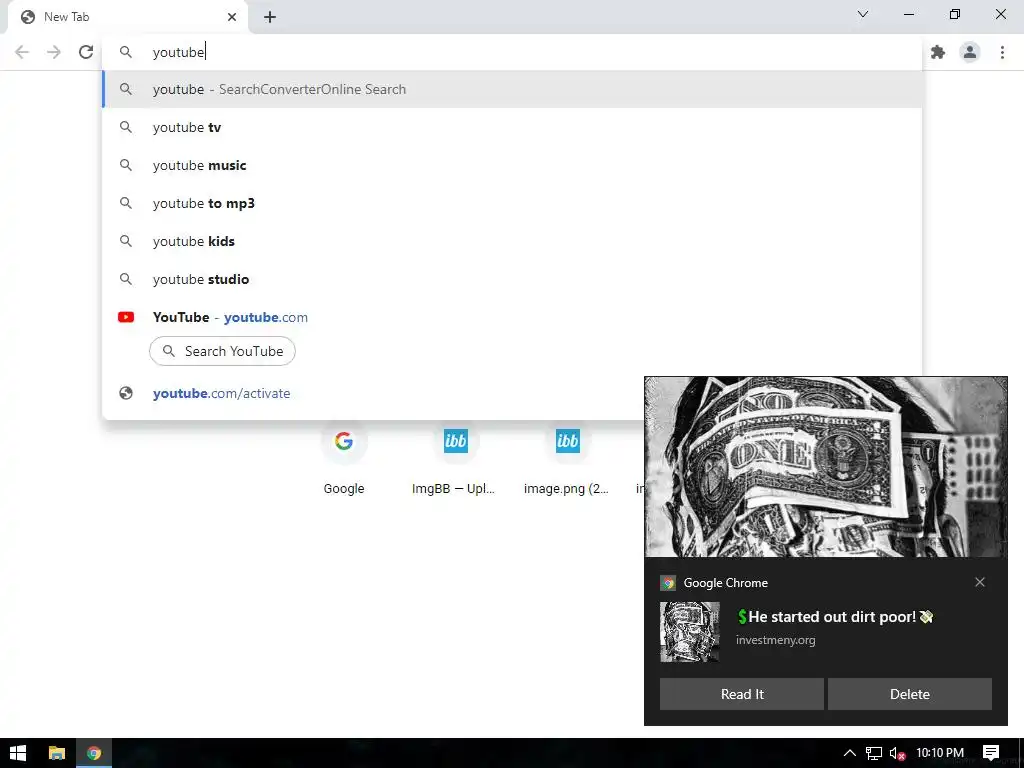
Task: Select the youtube studio suggestion
Action: [x=512, y=279]
